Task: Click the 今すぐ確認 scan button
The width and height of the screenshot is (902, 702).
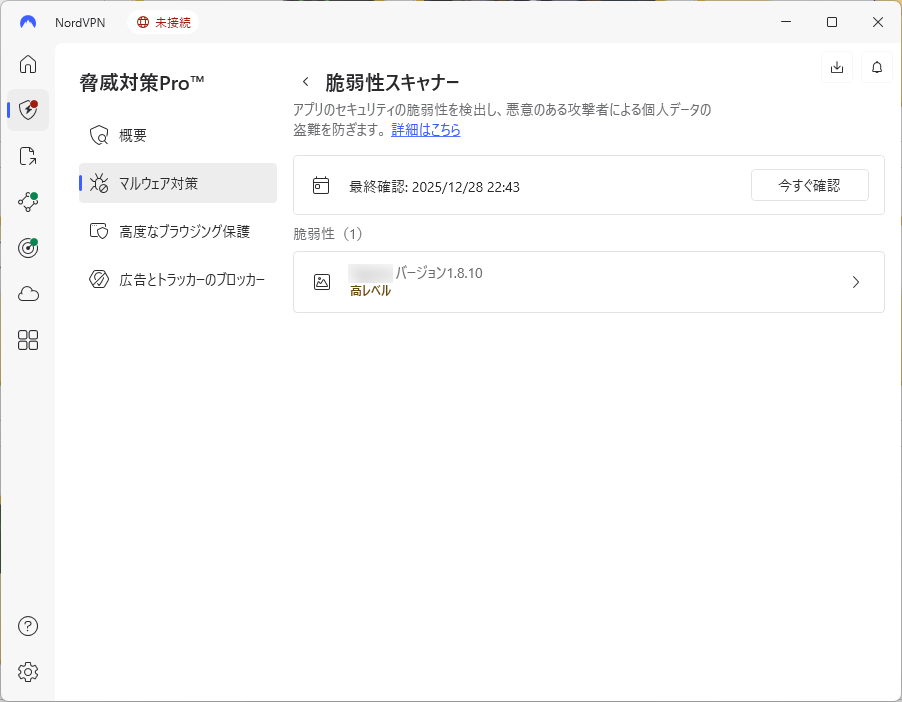Action: (809, 185)
